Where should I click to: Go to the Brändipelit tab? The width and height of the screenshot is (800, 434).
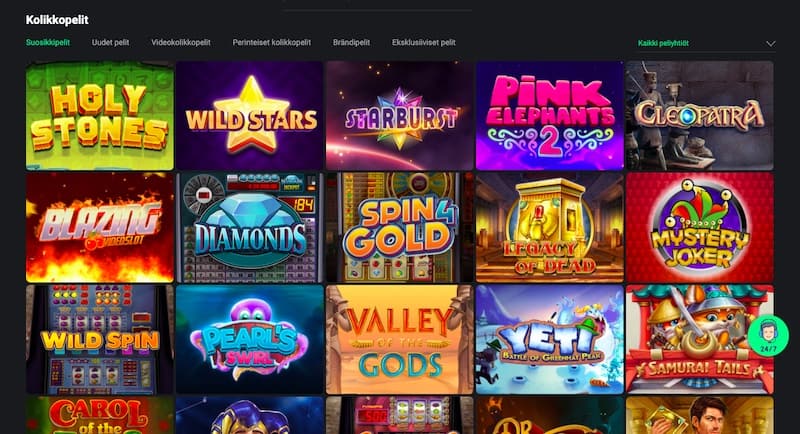[351, 42]
